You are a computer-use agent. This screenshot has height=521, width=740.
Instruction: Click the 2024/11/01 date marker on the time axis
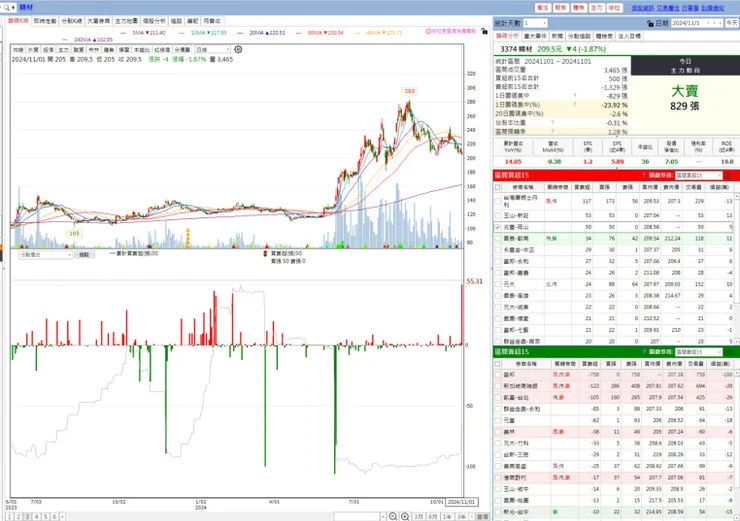point(461,502)
